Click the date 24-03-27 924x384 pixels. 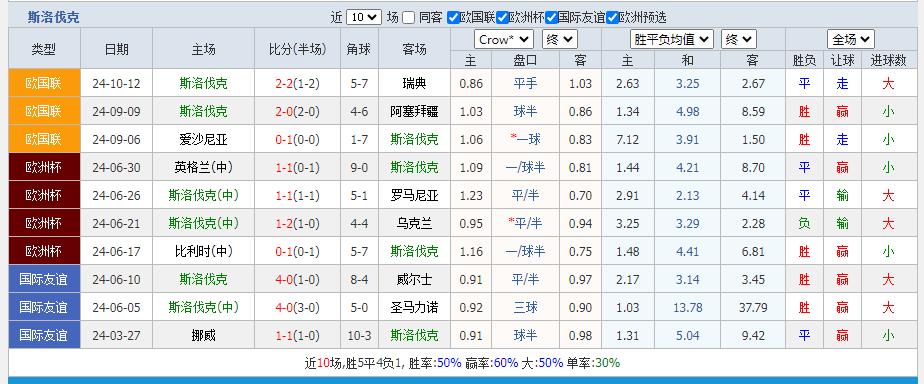tap(117, 336)
